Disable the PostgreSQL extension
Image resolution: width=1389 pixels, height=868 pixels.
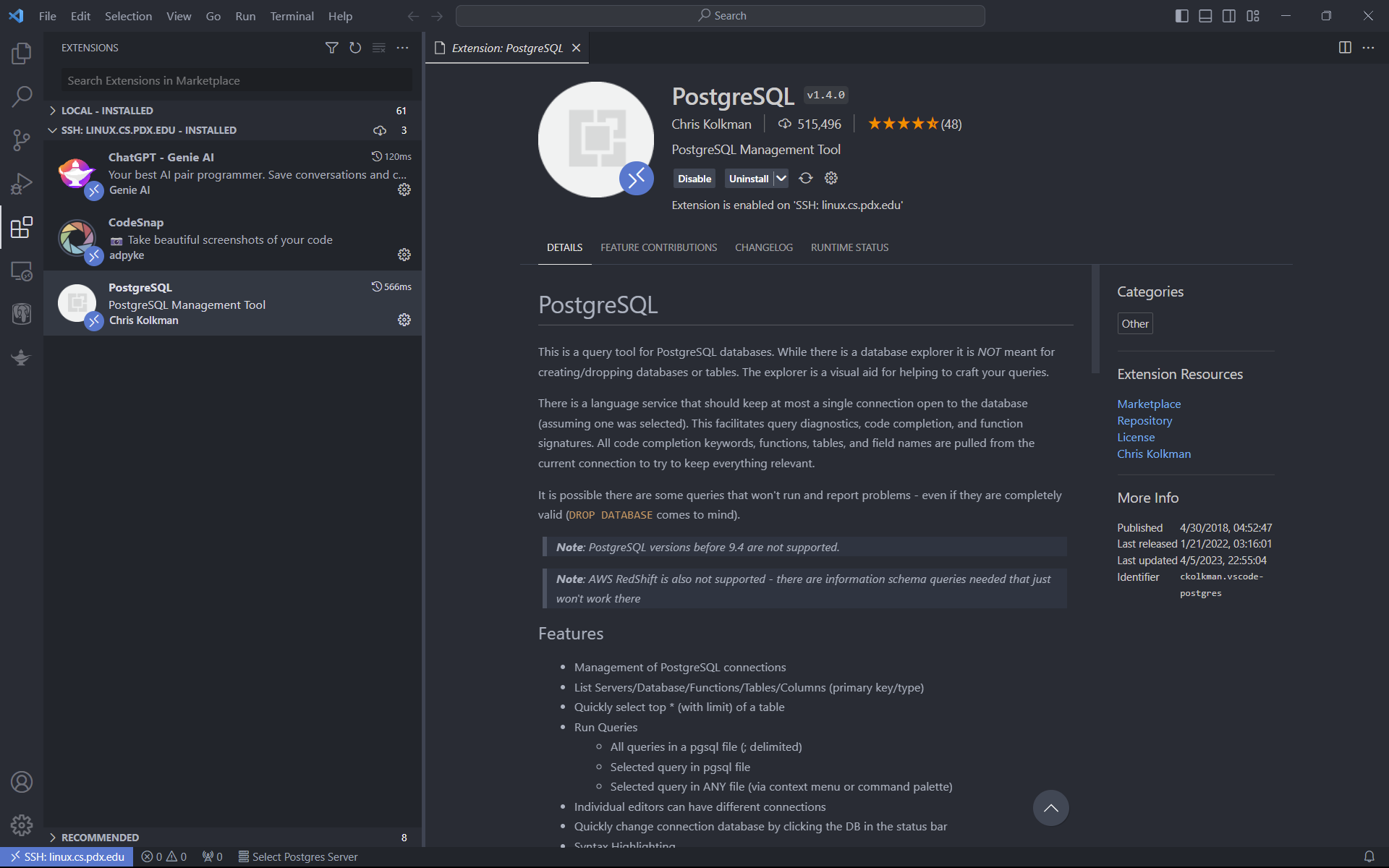[694, 179]
